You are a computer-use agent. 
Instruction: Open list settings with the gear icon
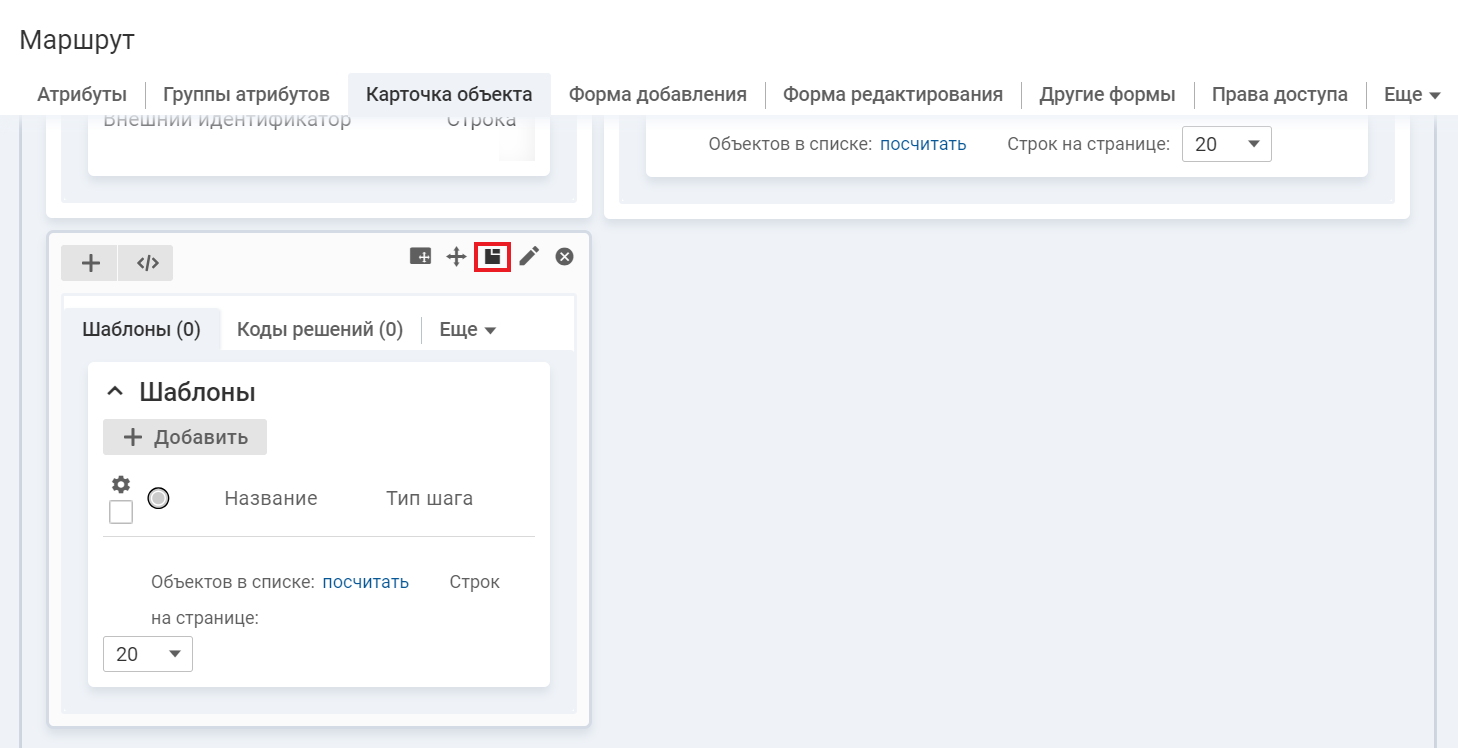(x=121, y=485)
